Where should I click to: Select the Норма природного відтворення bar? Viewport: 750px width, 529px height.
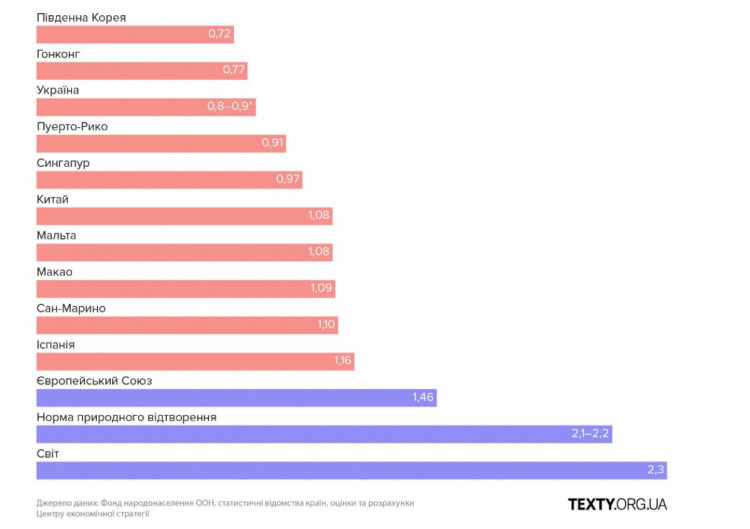[324, 434]
